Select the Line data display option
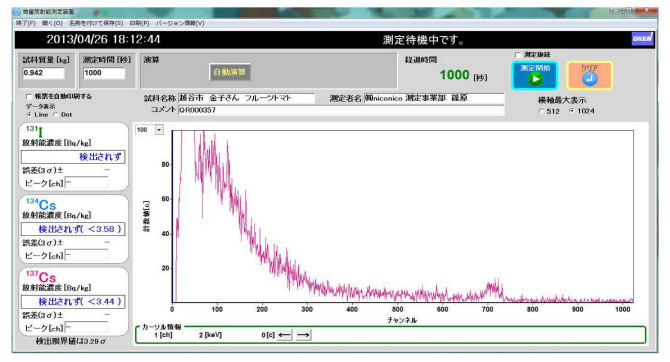The height and width of the screenshot is (362, 670). click(29, 115)
